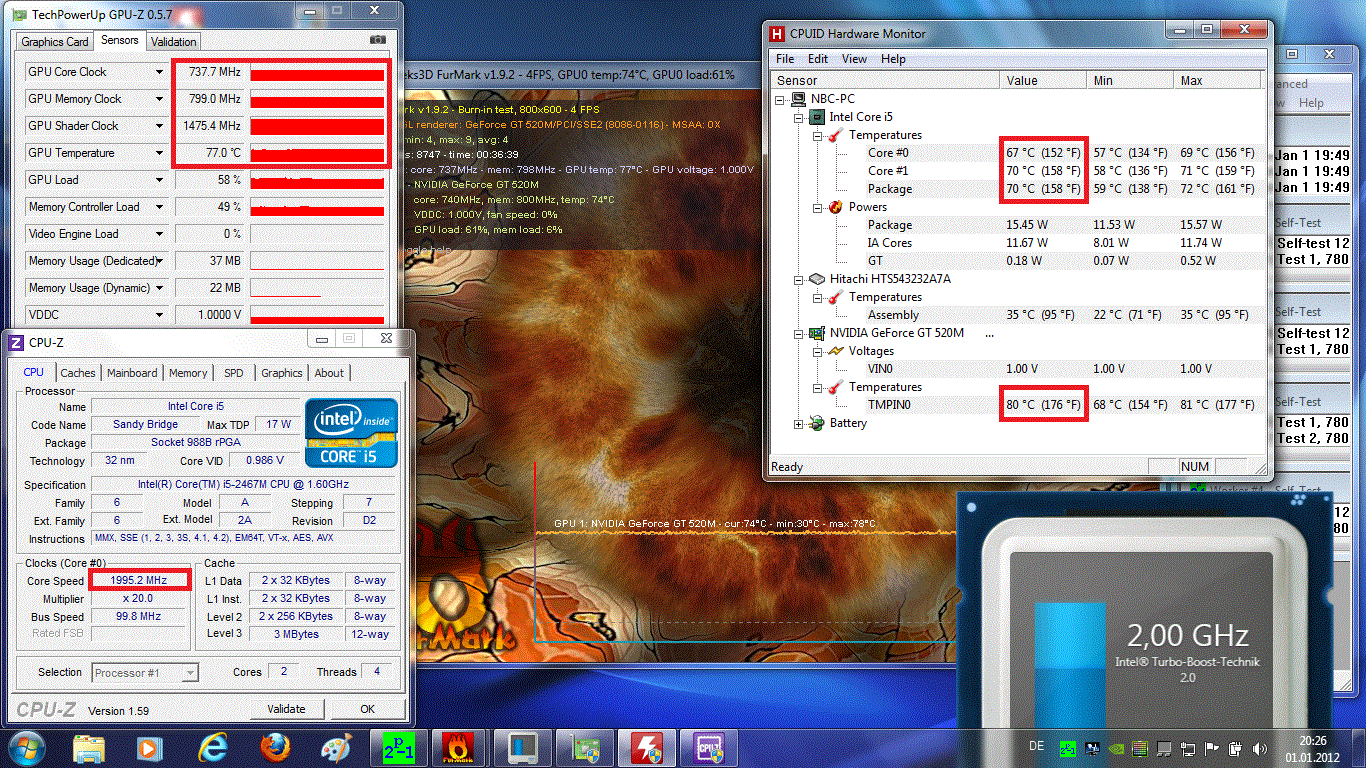1366x768 pixels.
Task: Click the Min column header in HWMonitor
Action: [1130, 81]
